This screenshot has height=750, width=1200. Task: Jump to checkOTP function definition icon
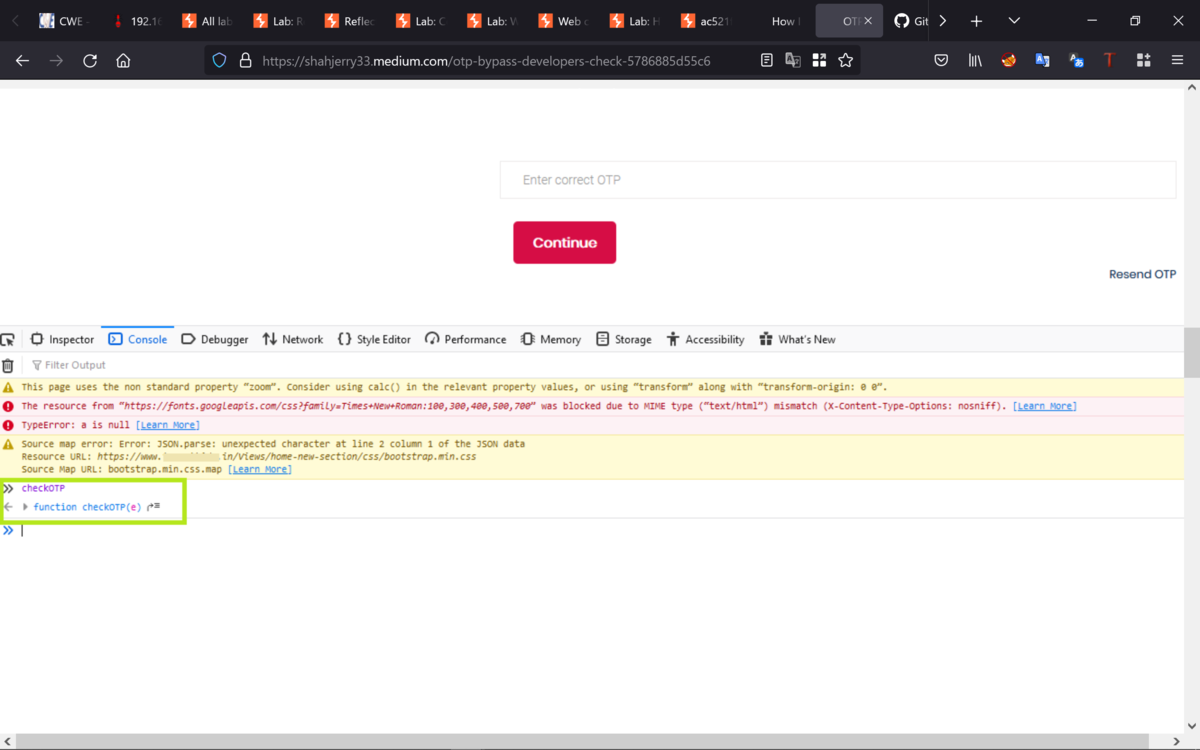[153, 507]
